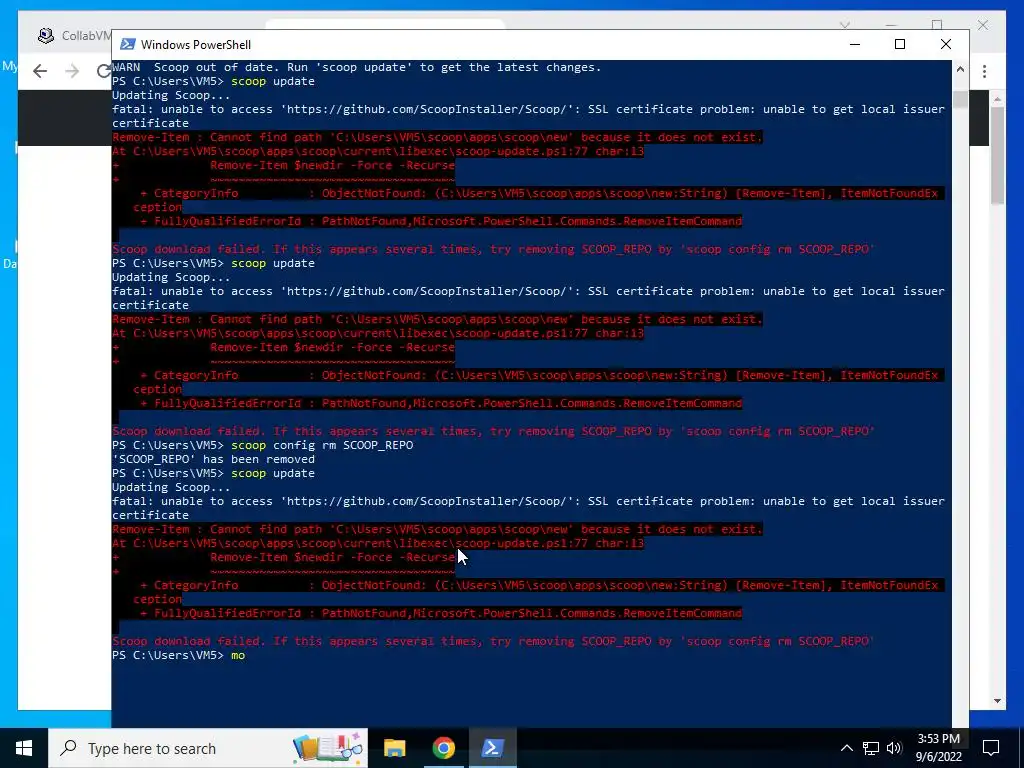Click PowerShell scrollbar up arrow
The width and height of the screenshot is (1024, 768).
960,69
